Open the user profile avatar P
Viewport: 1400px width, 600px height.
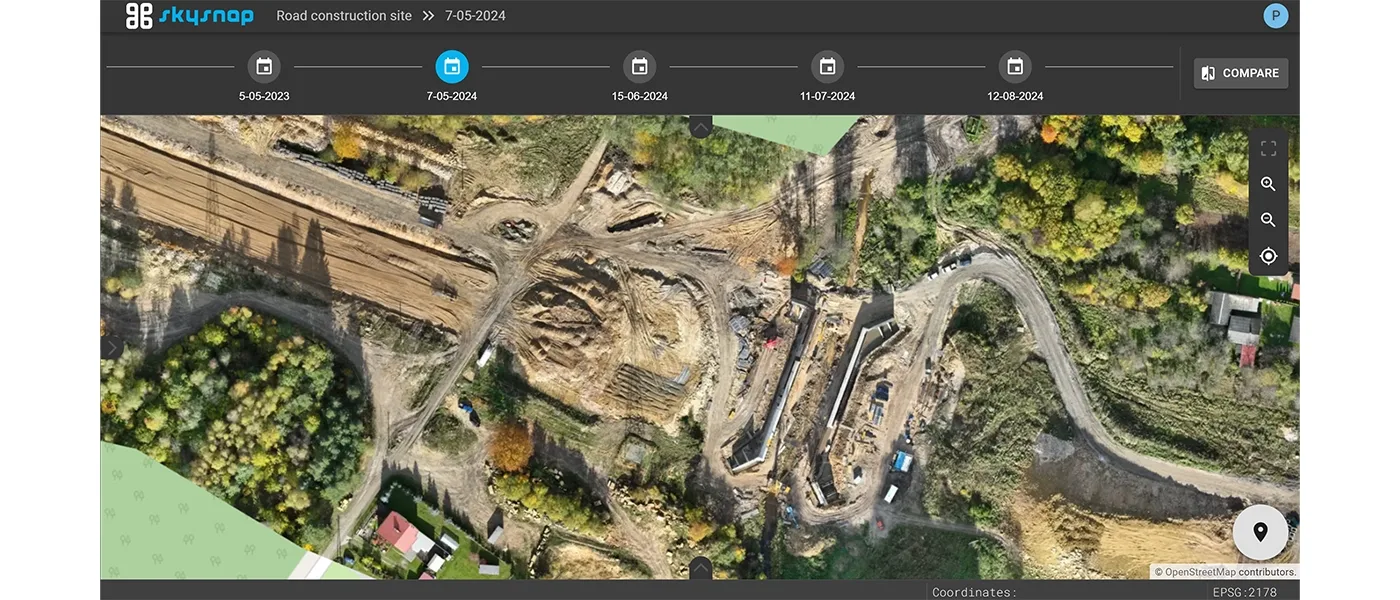(1275, 16)
